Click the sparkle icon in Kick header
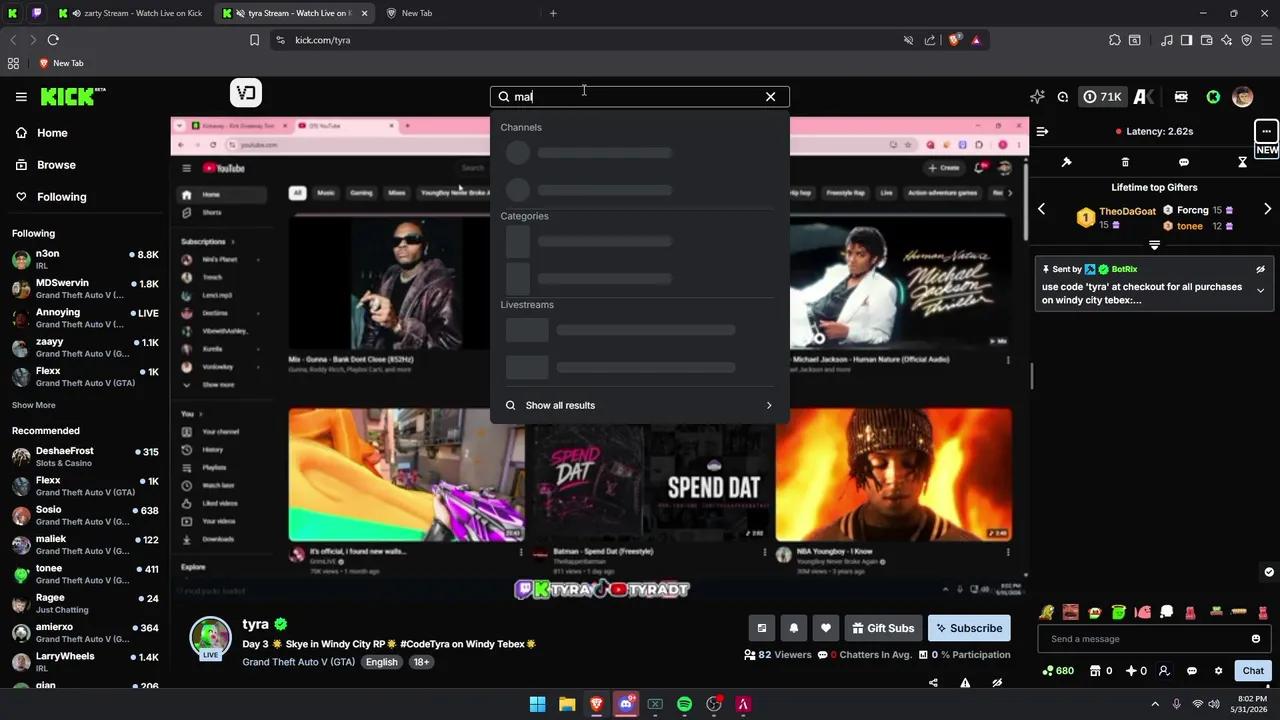 pos(1037,97)
